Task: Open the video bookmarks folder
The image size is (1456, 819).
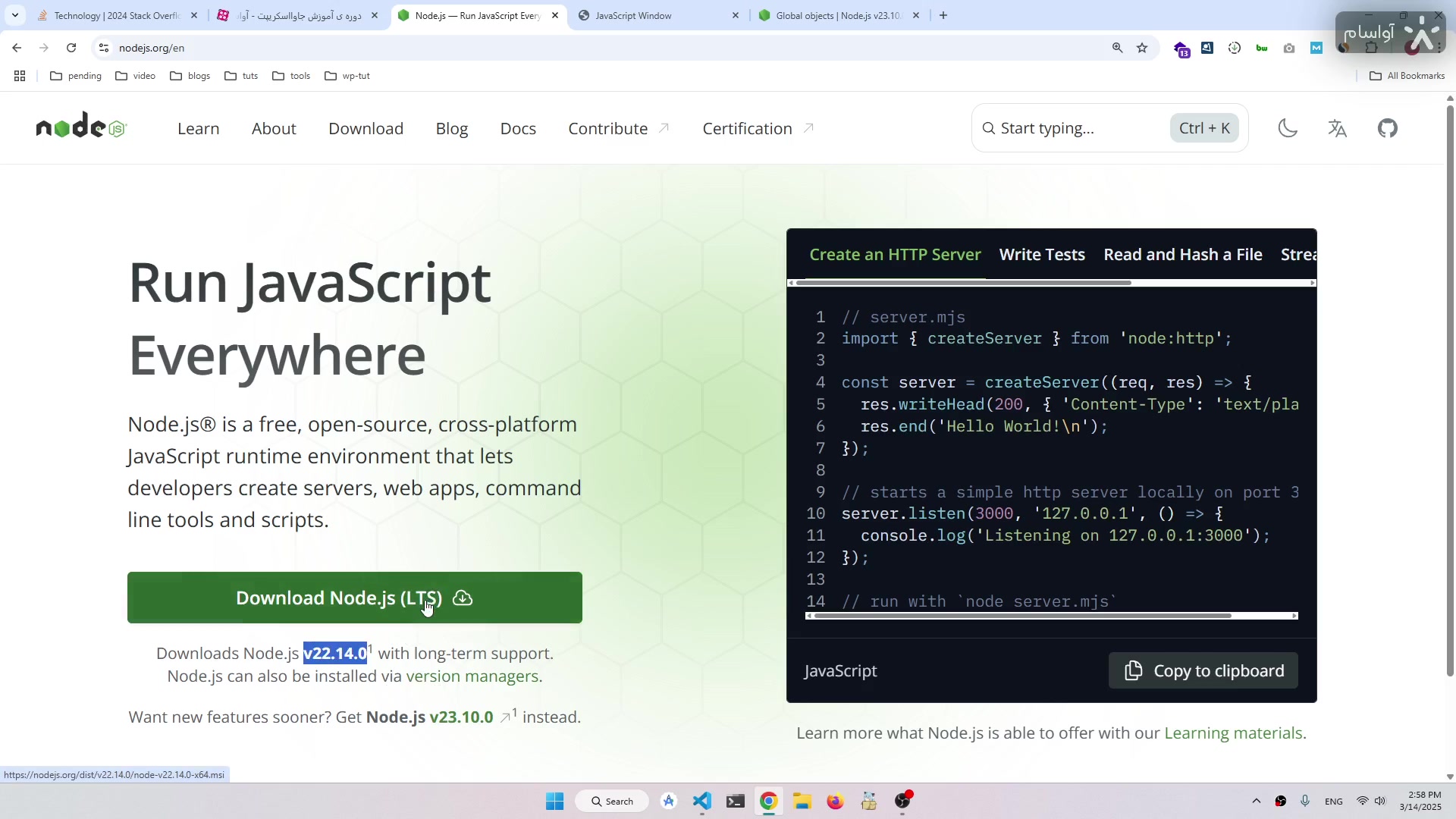Action: (136, 76)
